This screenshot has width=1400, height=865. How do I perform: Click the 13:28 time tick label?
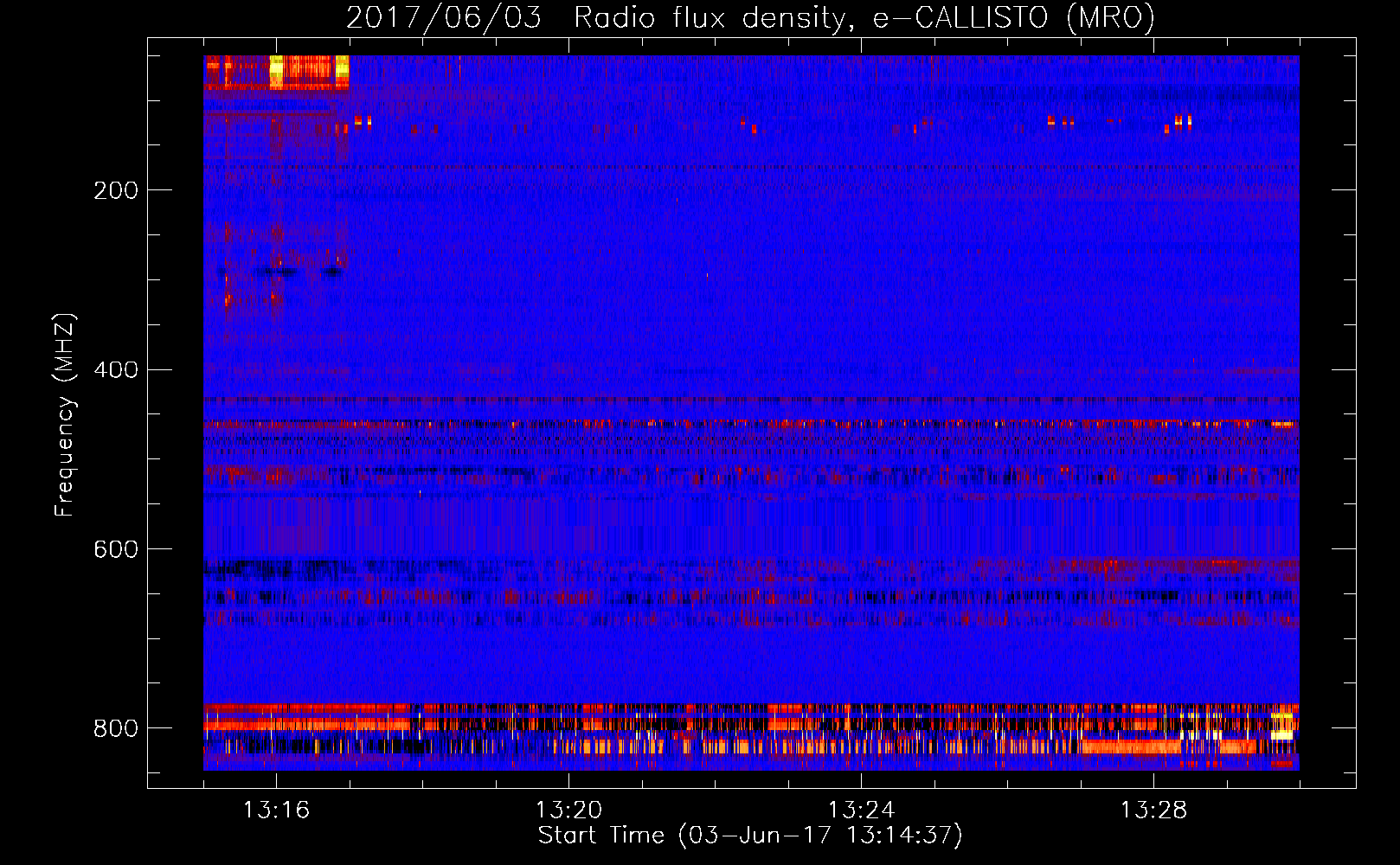(x=1153, y=811)
